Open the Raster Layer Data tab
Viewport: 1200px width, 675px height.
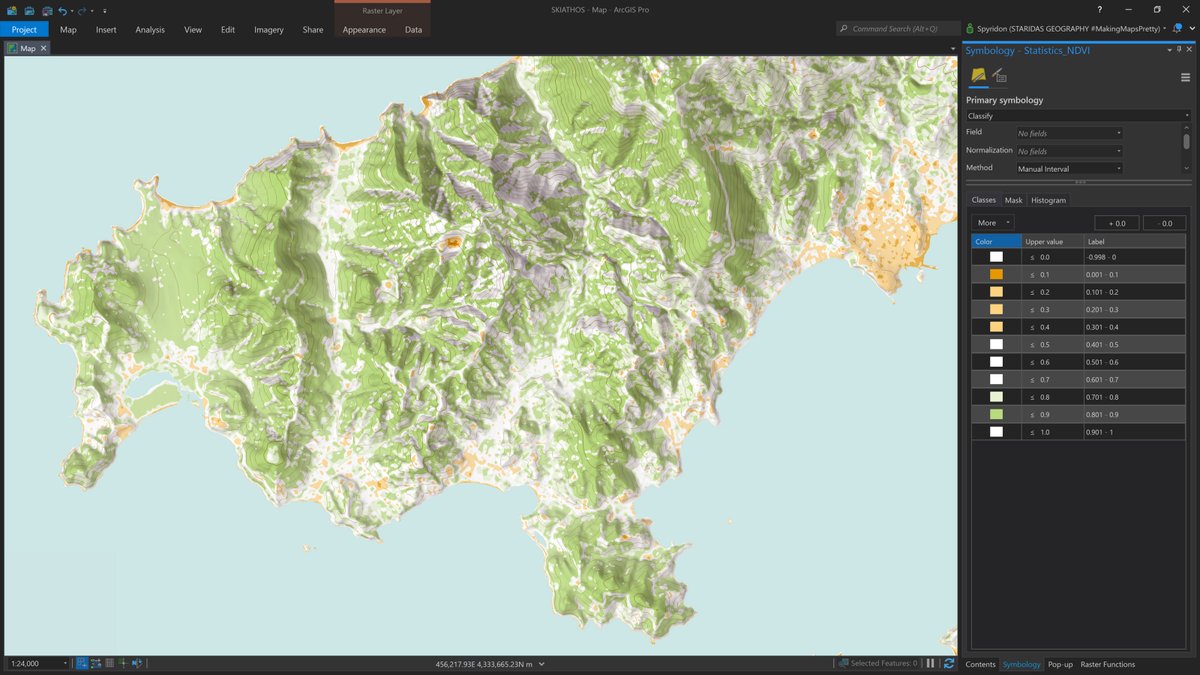413,29
